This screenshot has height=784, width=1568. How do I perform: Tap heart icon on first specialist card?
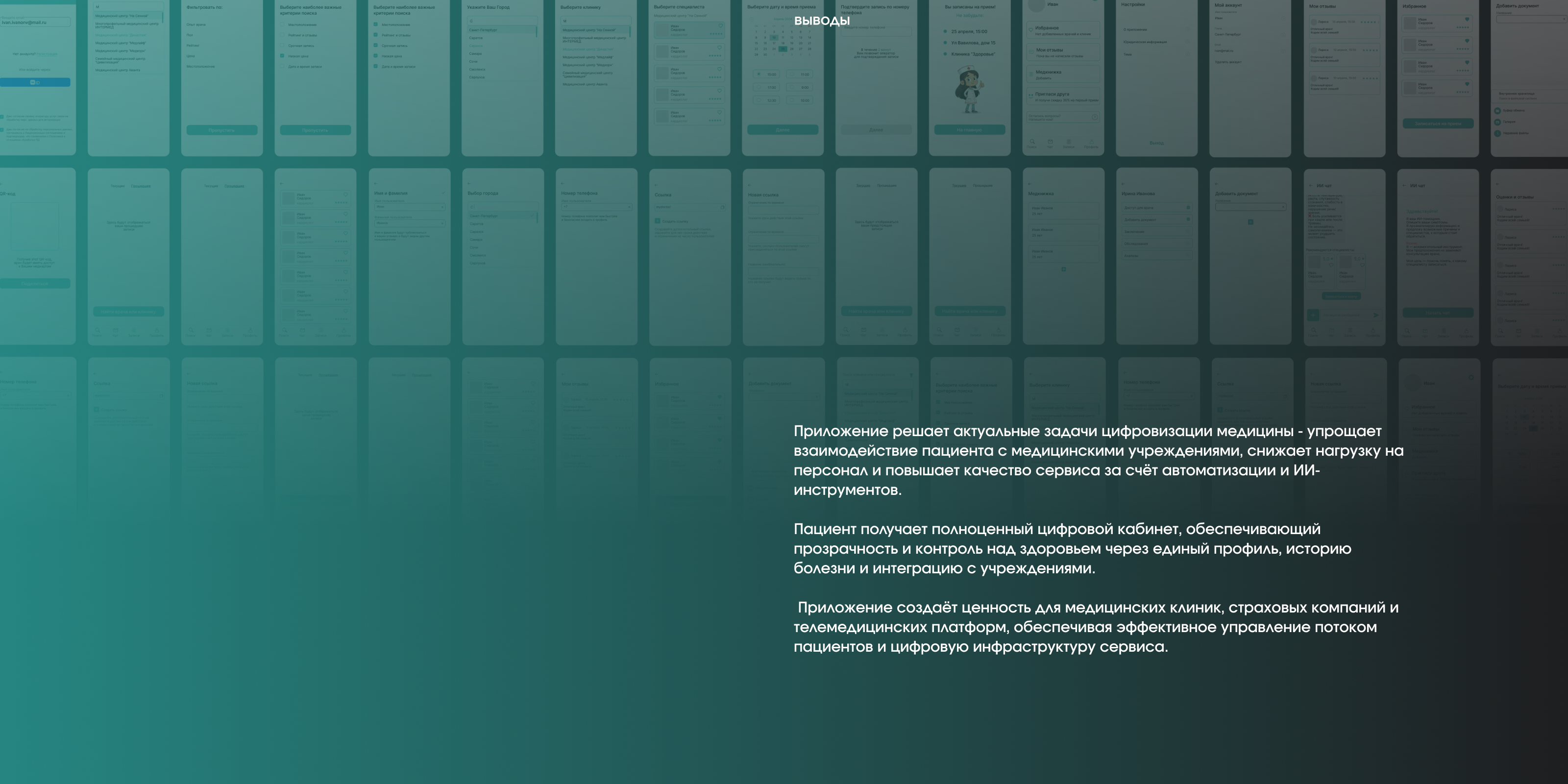click(x=720, y=25)
